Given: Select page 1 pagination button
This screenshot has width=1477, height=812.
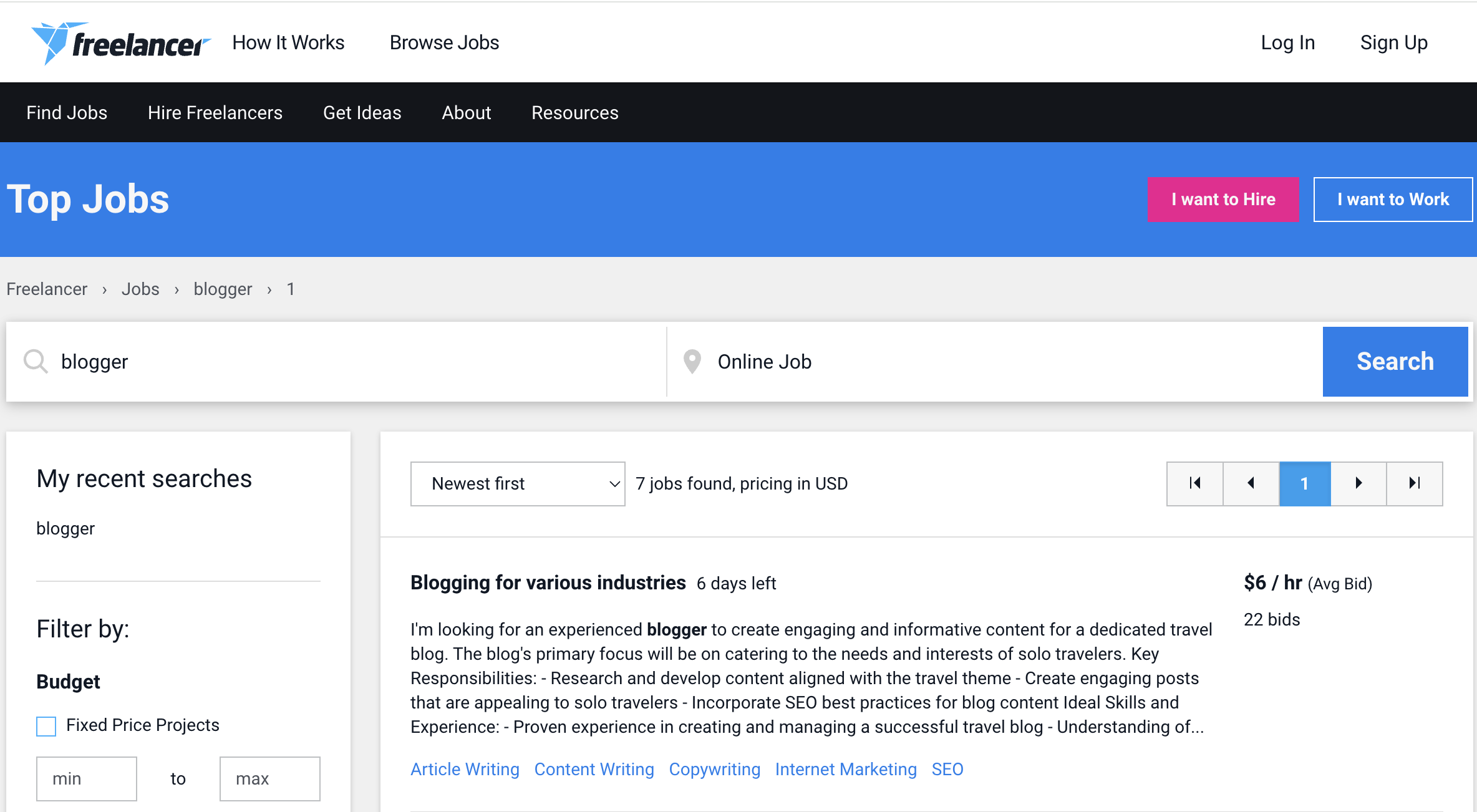Looking at the screenshot, I should click(1304, 483).
